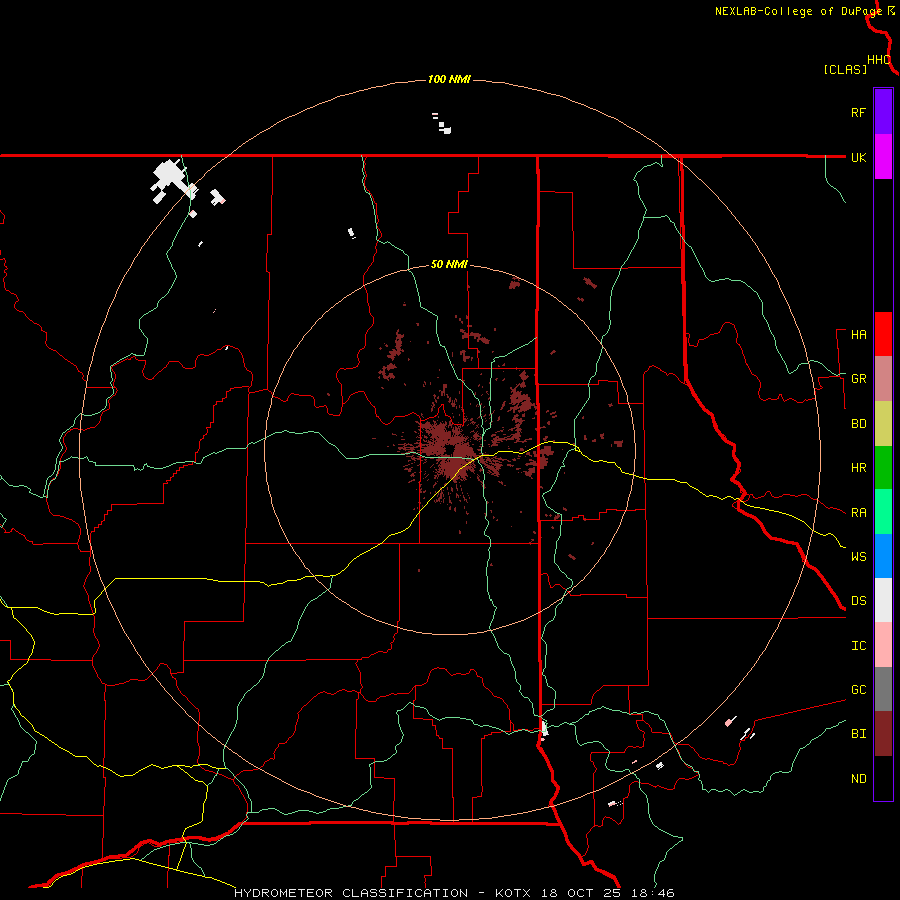Click the HR legend label

click(x=858, y=468)
